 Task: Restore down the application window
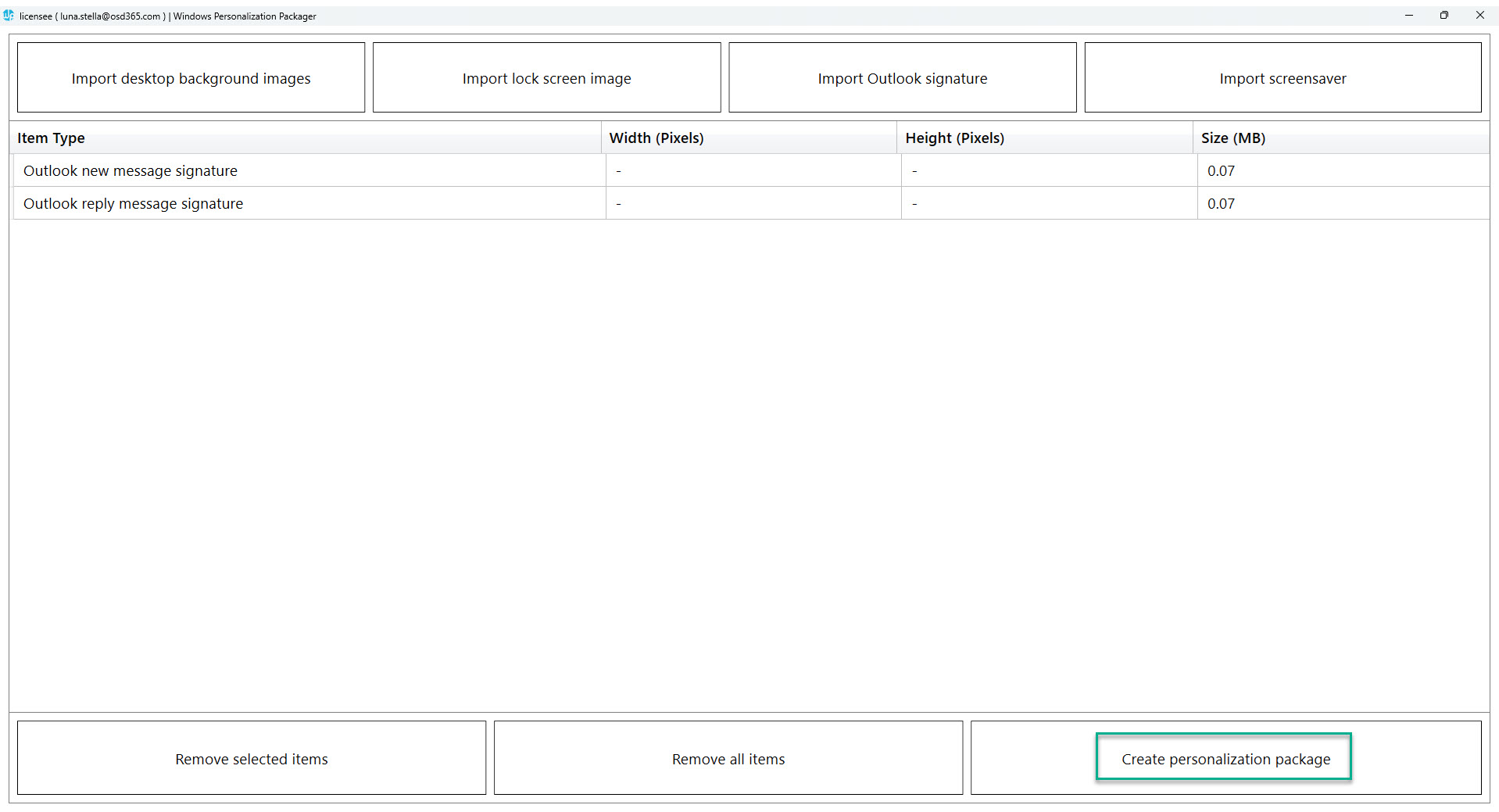pyautogui.click(x=1444, y=15)
